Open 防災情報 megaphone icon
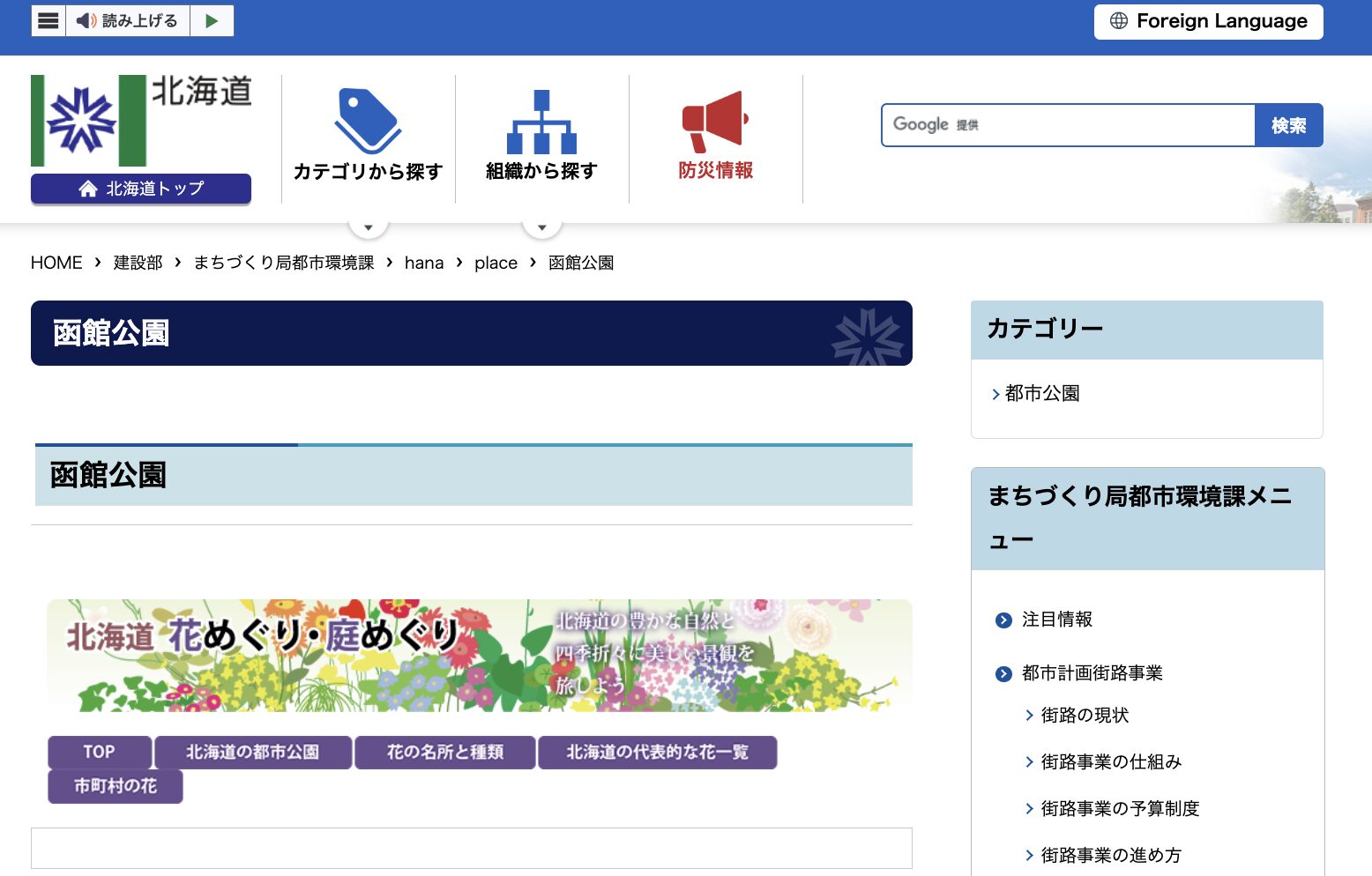The image size is (1372, 876). pos(715,122)
